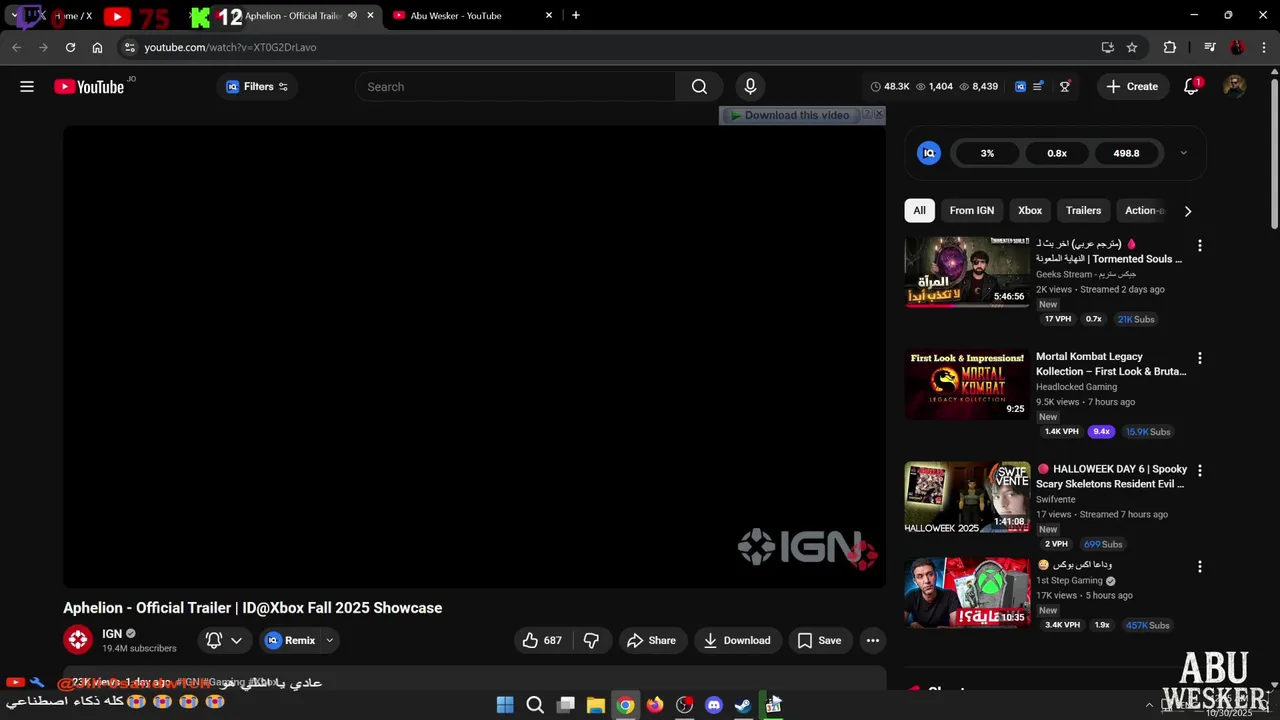Viewport: 1280px width, 720px height.
Task: Click the 3% vidIQ score pill
Action: pyautogui.click(x=987, y=153)
